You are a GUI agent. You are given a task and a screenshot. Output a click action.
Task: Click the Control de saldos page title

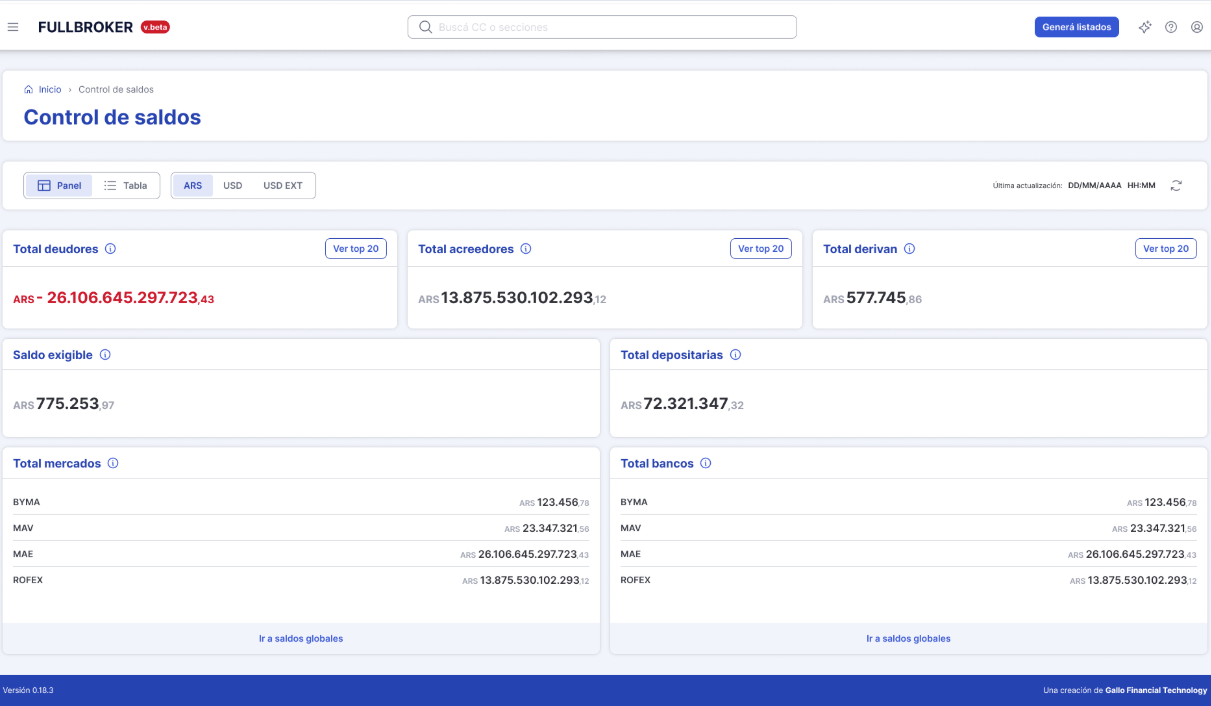112,117
